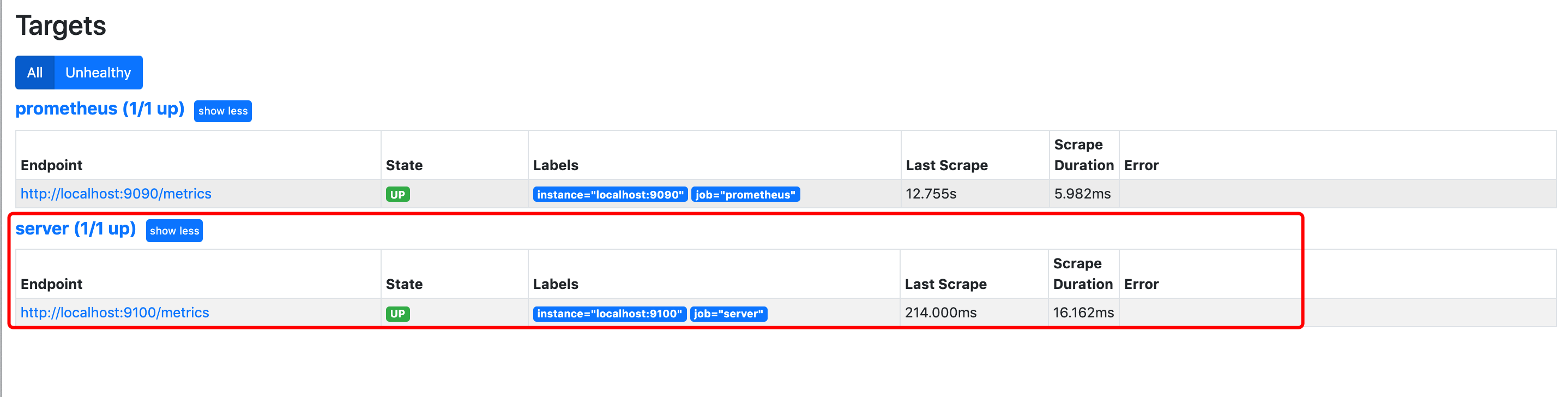1568x397 pixels.
Task: Click the Targets page heading
Action: (61, 26)
